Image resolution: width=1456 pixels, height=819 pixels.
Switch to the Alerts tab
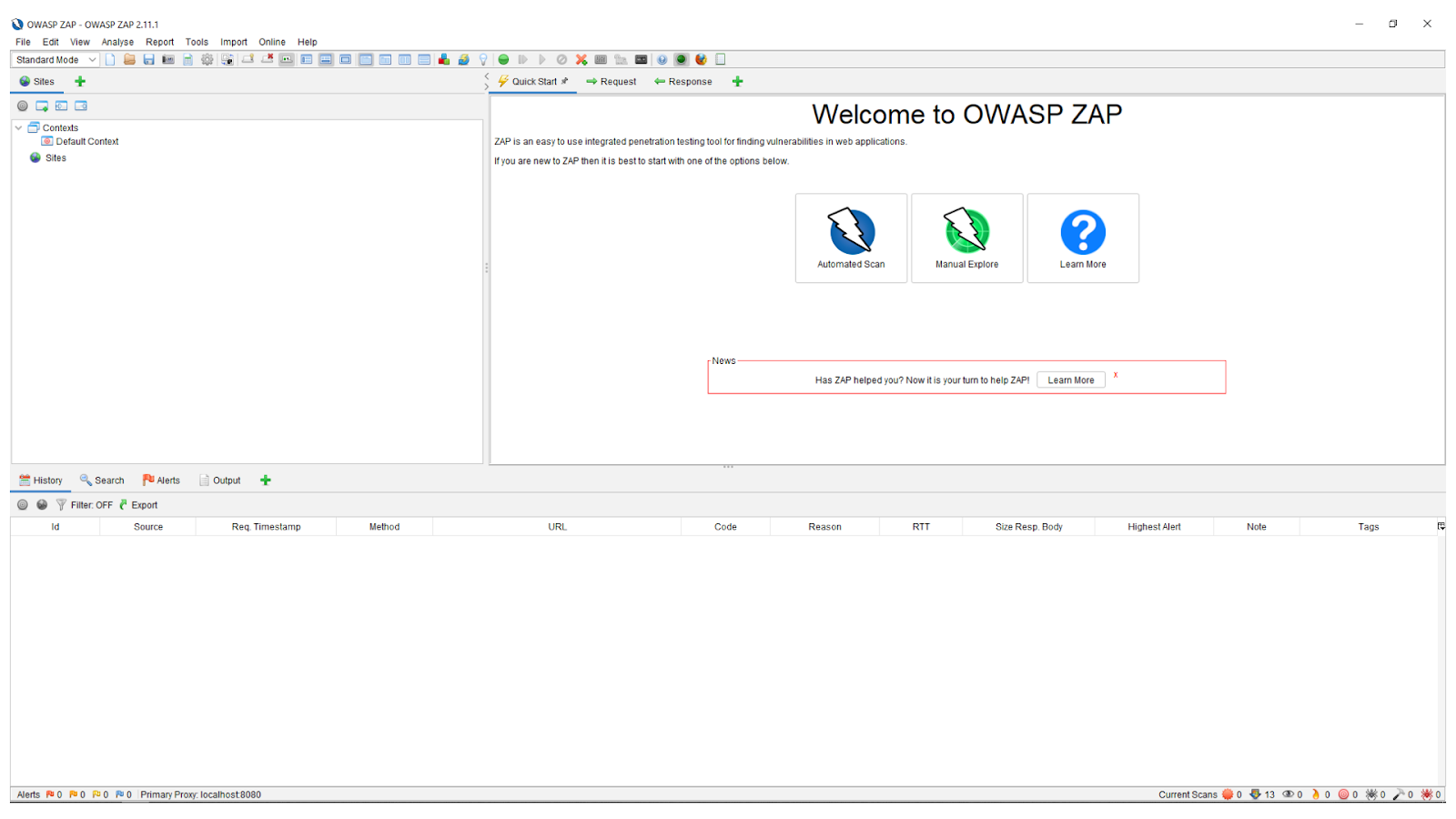point(161,480)
